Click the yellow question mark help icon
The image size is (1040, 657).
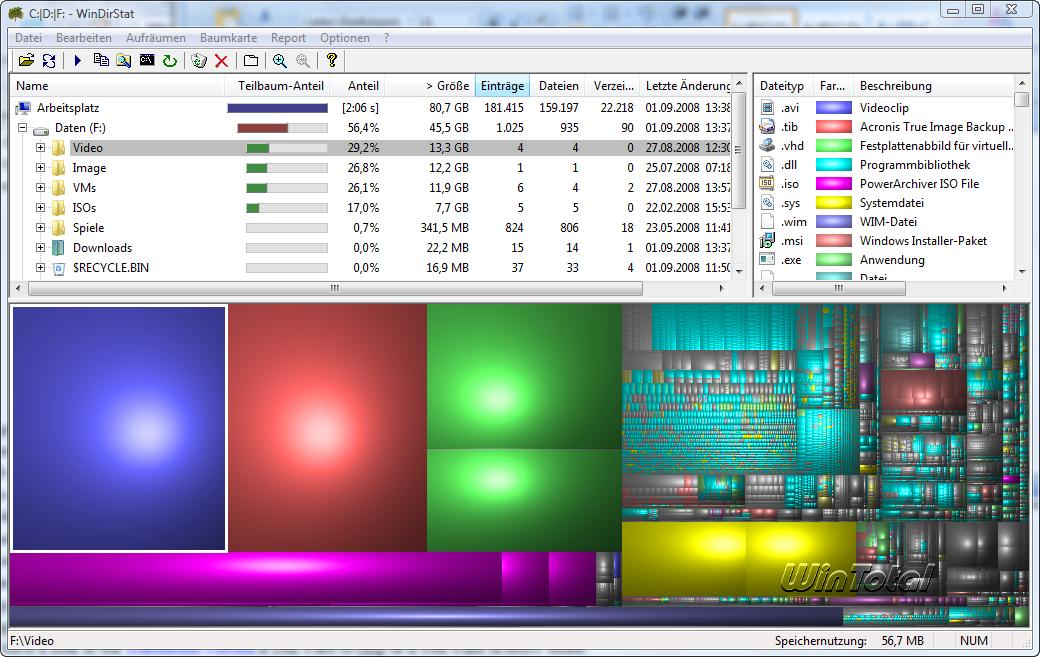(x=332, y=61)
